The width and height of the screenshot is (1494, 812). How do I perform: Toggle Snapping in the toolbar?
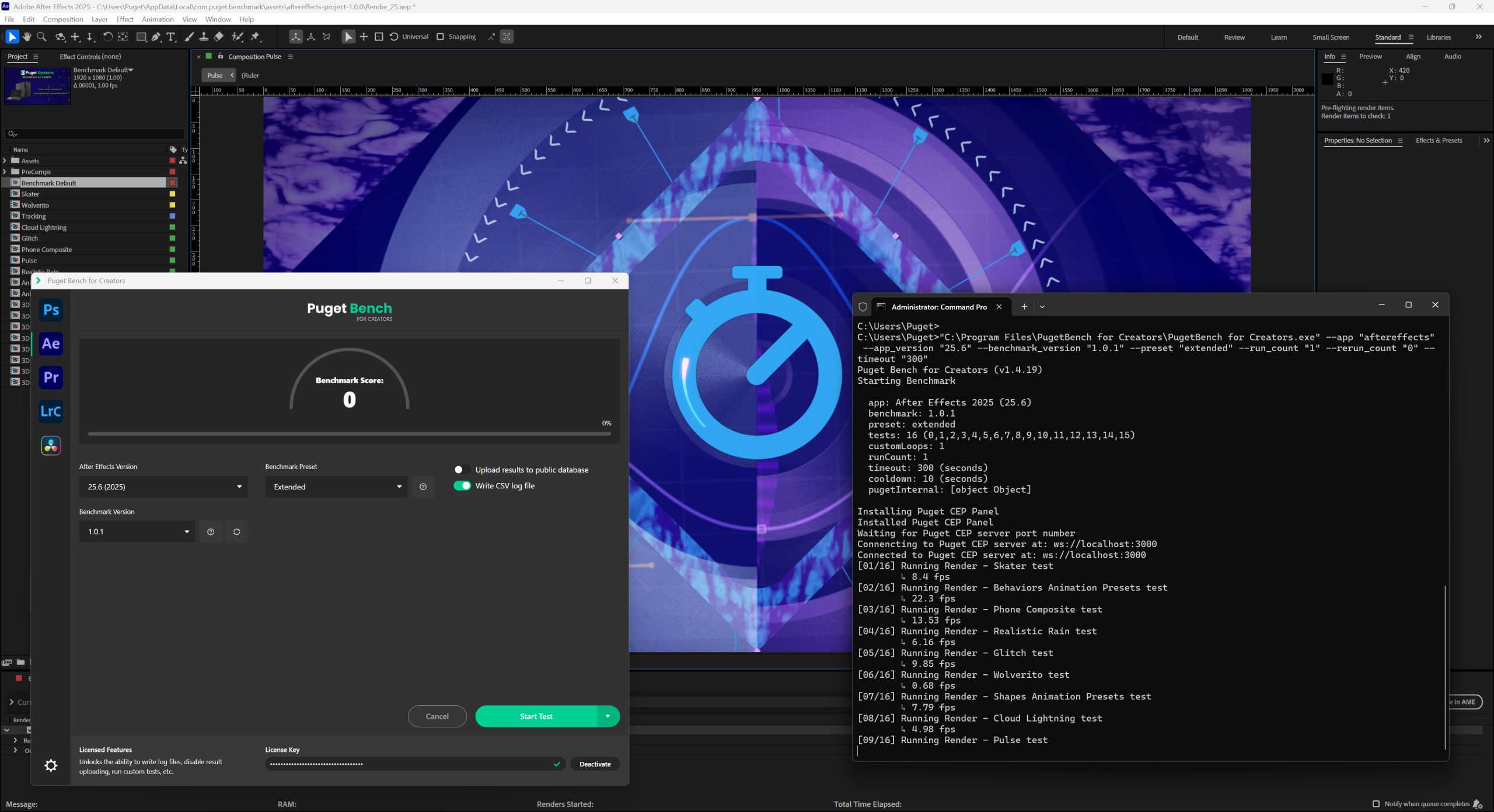point(441,37)
